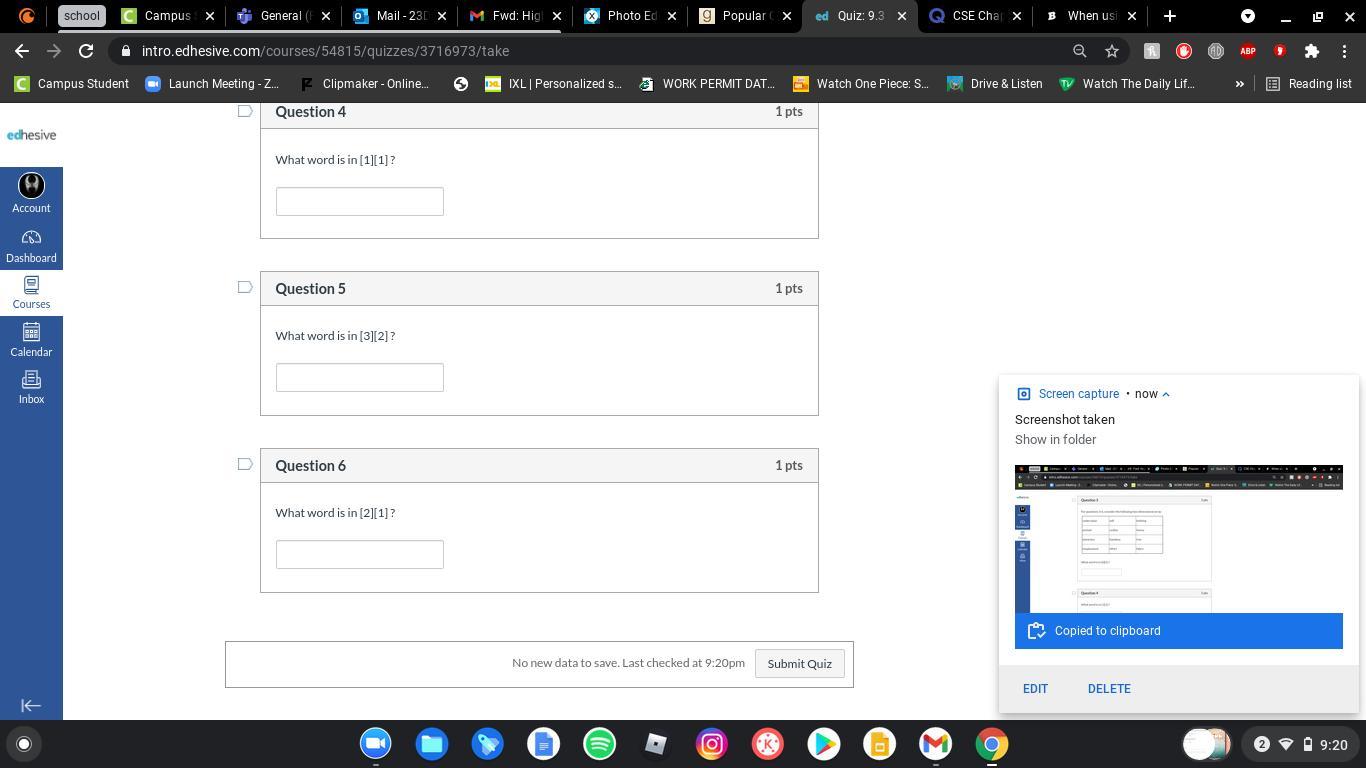Delete the captured screenshot
Image resolution: width=1366 pixels, height=768 pixels.
click(1109, 689)
